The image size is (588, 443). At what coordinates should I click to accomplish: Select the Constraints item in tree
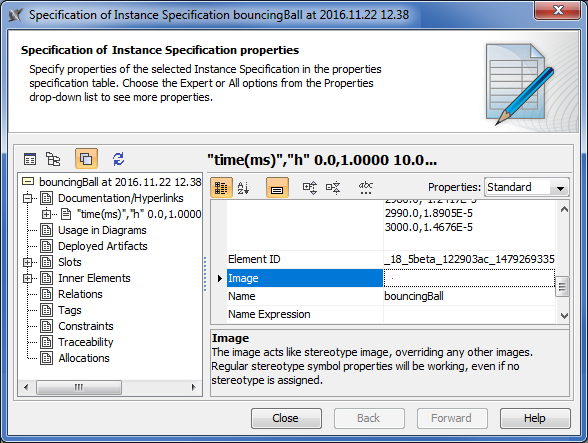click(x=86, y=326)
